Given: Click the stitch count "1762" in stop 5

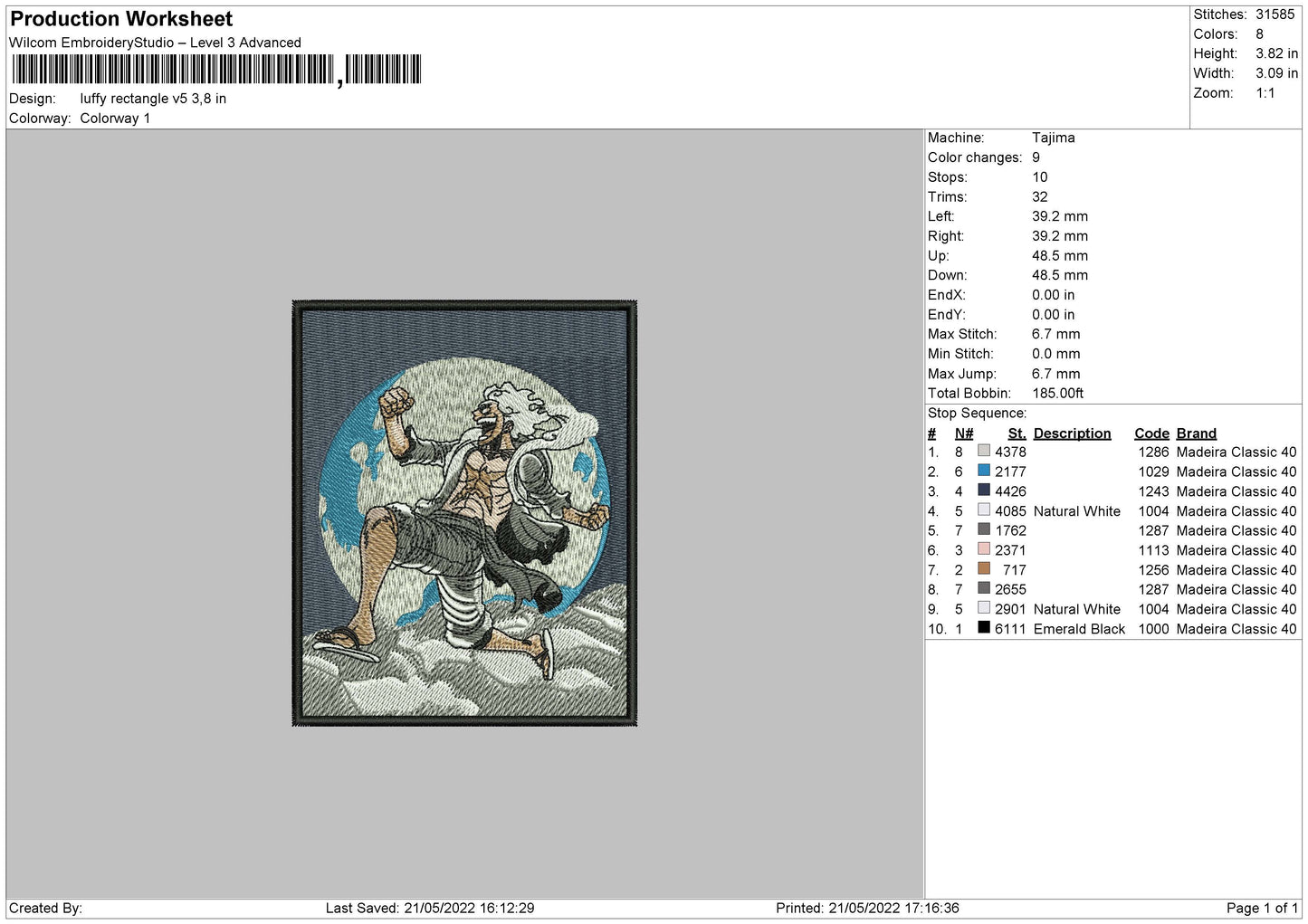Looking at the screenshot, I should click(1011, 531).
